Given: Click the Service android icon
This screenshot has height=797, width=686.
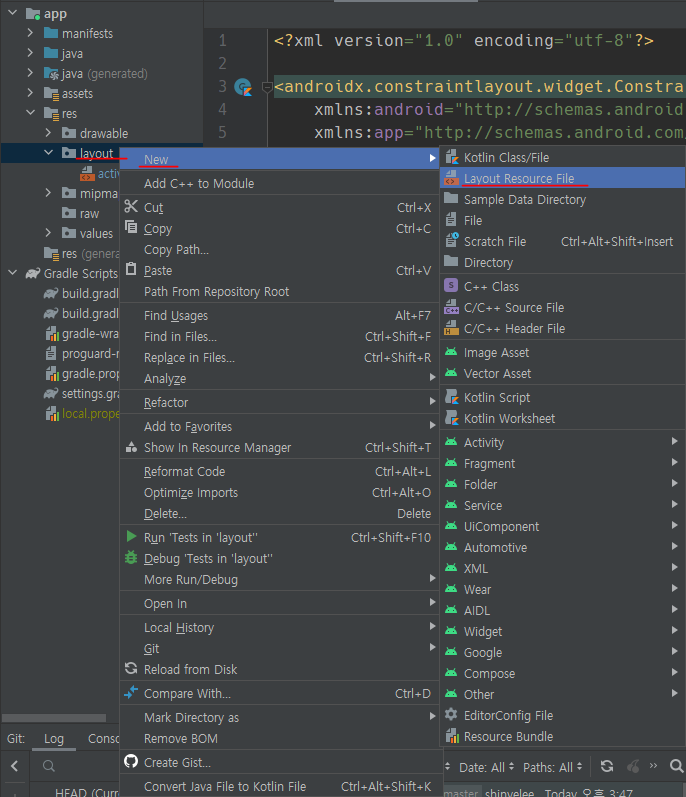Looking at the screenshot, I should click(451, 505).
